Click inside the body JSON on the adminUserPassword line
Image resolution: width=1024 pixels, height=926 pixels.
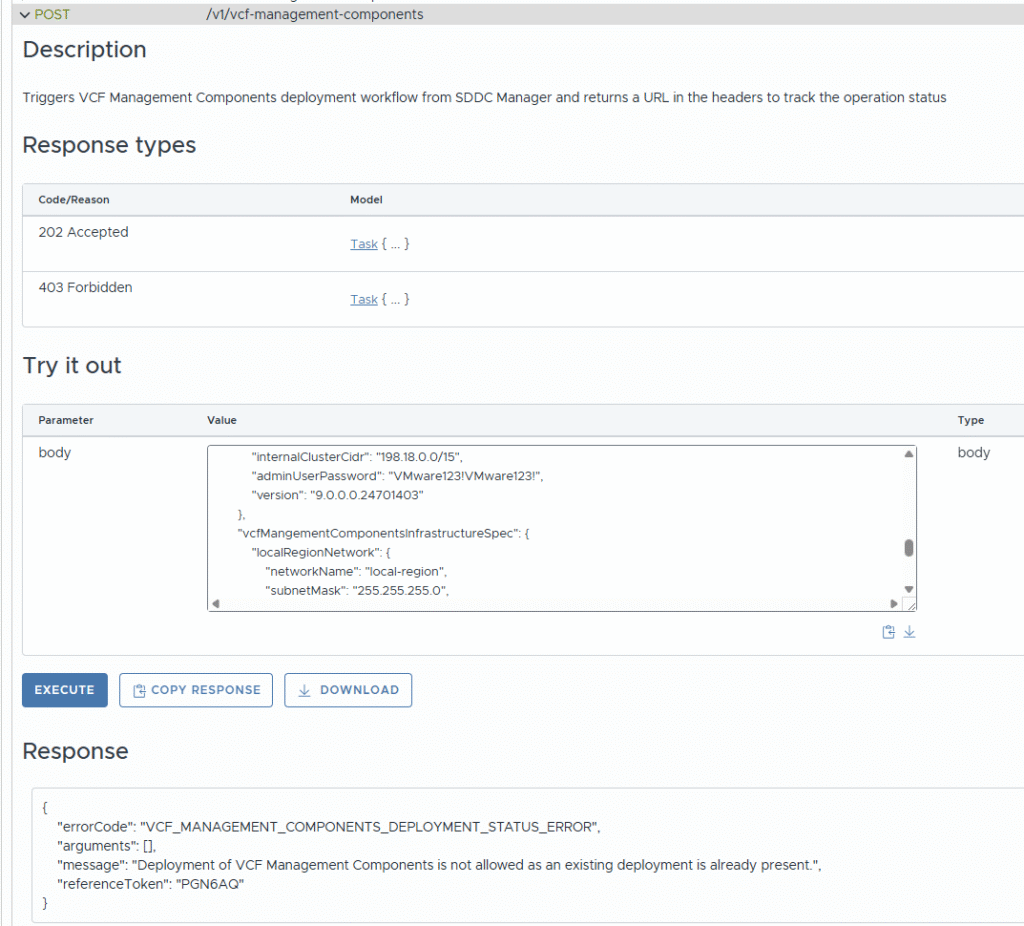(398, 475)
